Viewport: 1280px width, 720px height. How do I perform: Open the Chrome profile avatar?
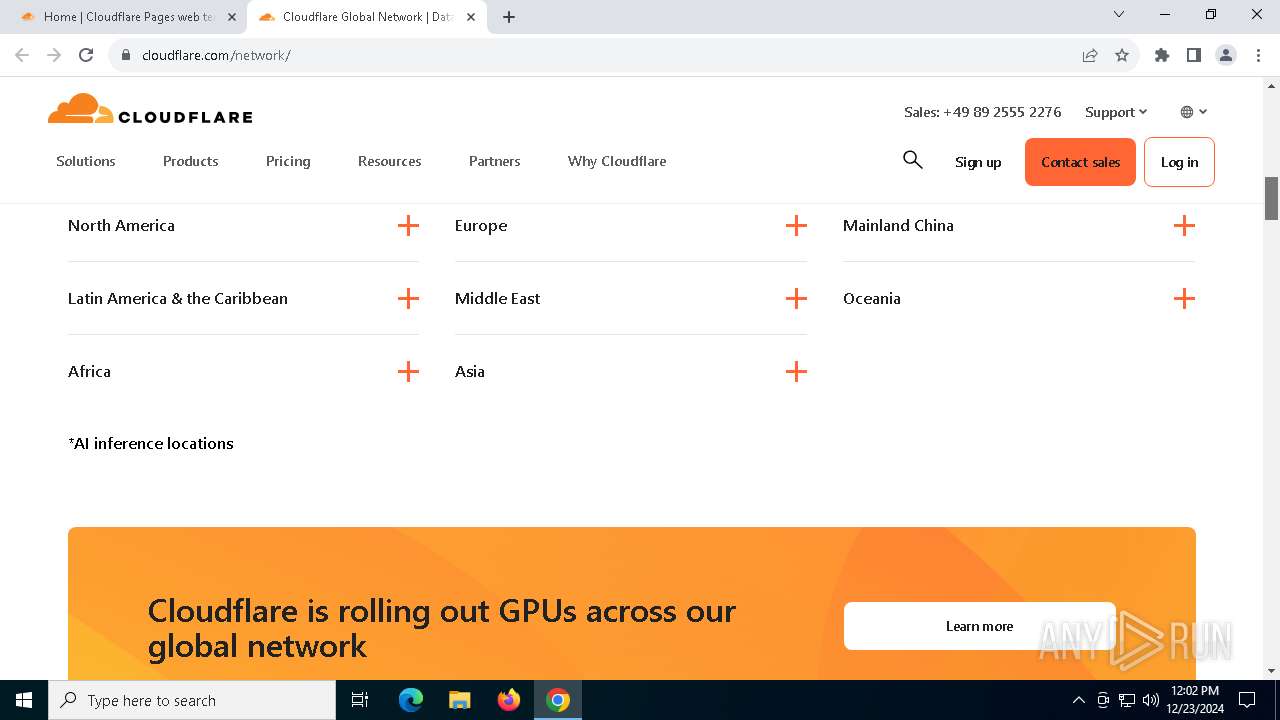pyautogui.click(x=1226, y=55)
